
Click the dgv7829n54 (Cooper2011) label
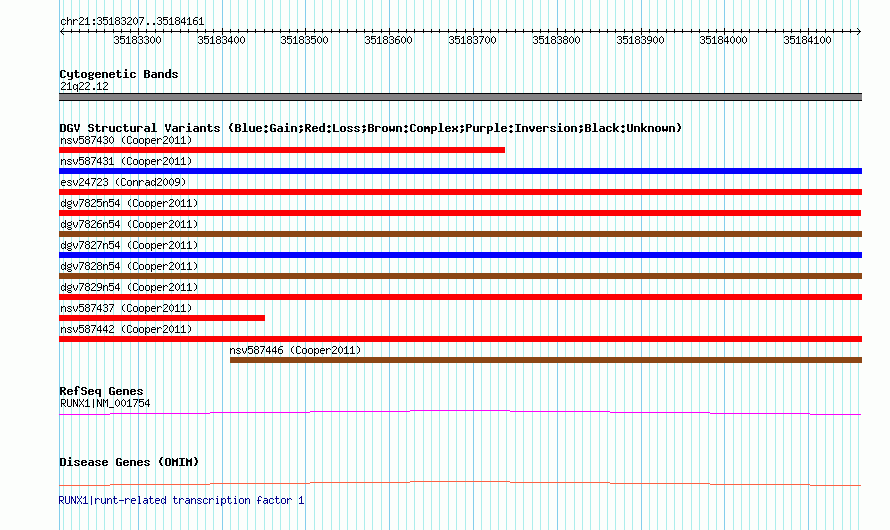(x=129, y=287)
